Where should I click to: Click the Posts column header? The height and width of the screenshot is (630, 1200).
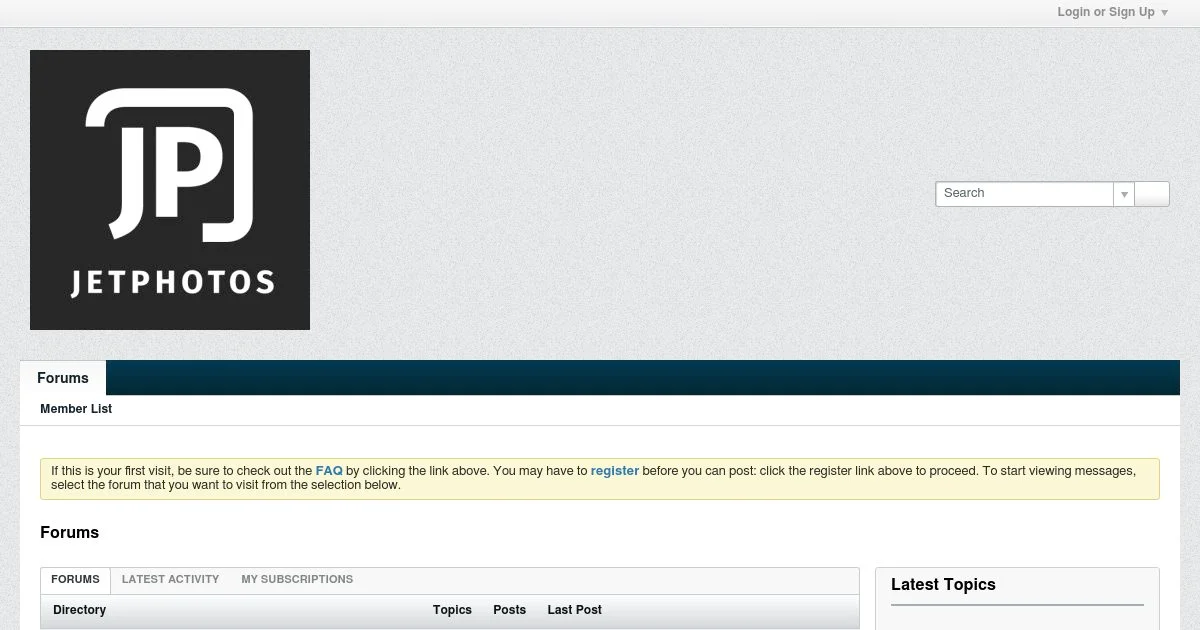click(x=509, y=610)
